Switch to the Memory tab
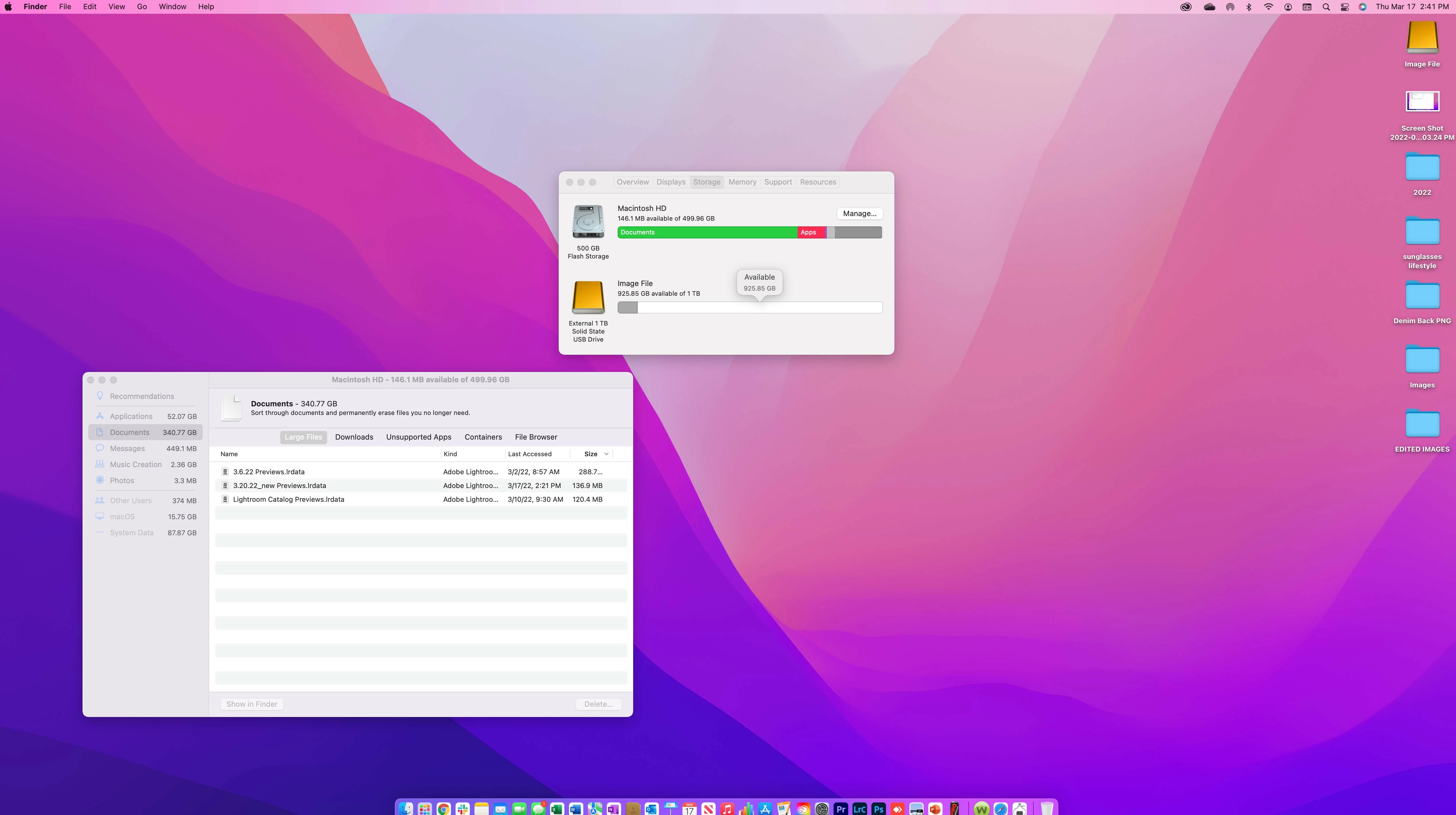This screenshot has height=815, width=1456. pyautogui.click(x=742, y=182)
